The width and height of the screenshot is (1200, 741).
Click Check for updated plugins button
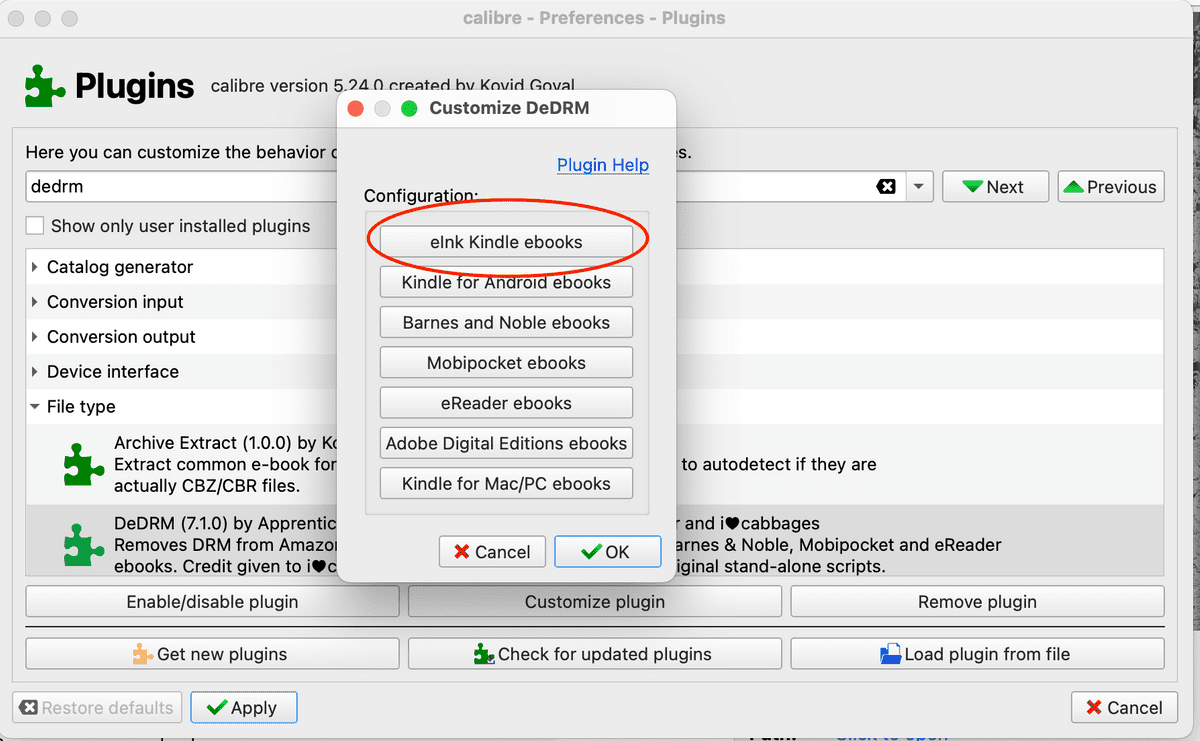(x=595, y=654)
